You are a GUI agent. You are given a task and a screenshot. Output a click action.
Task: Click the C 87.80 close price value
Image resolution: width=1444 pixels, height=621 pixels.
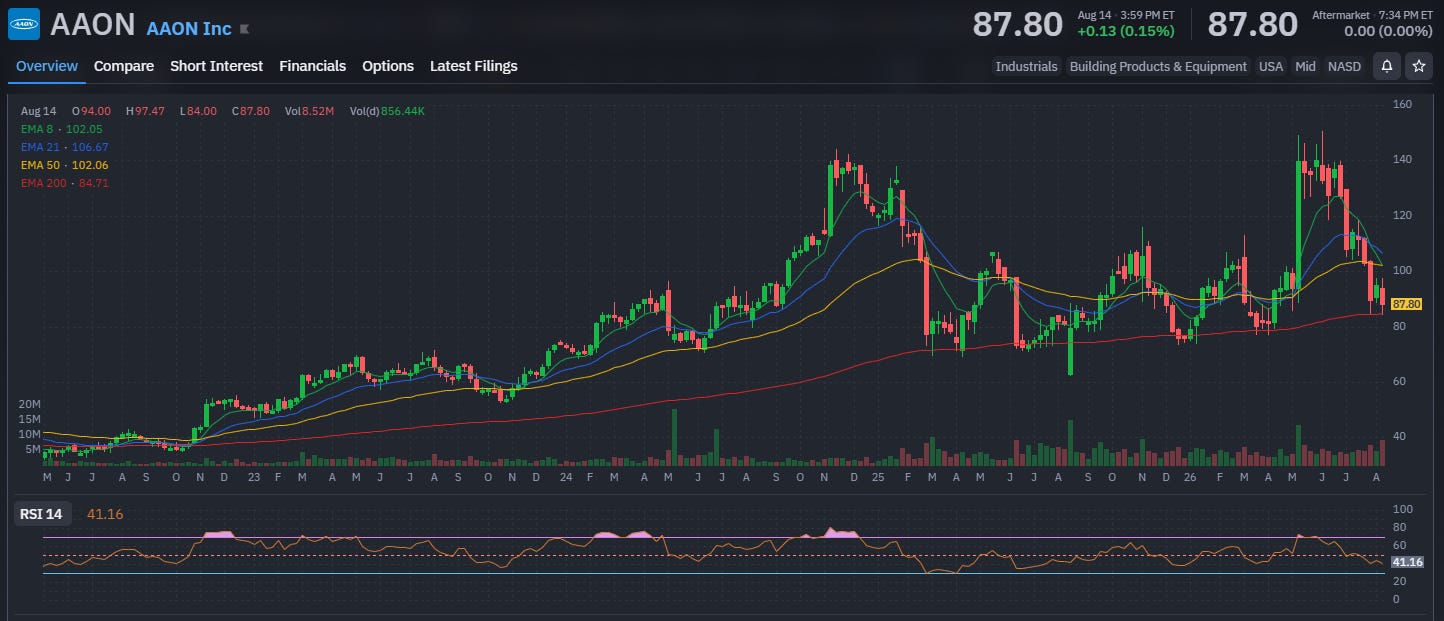point(251,111)
